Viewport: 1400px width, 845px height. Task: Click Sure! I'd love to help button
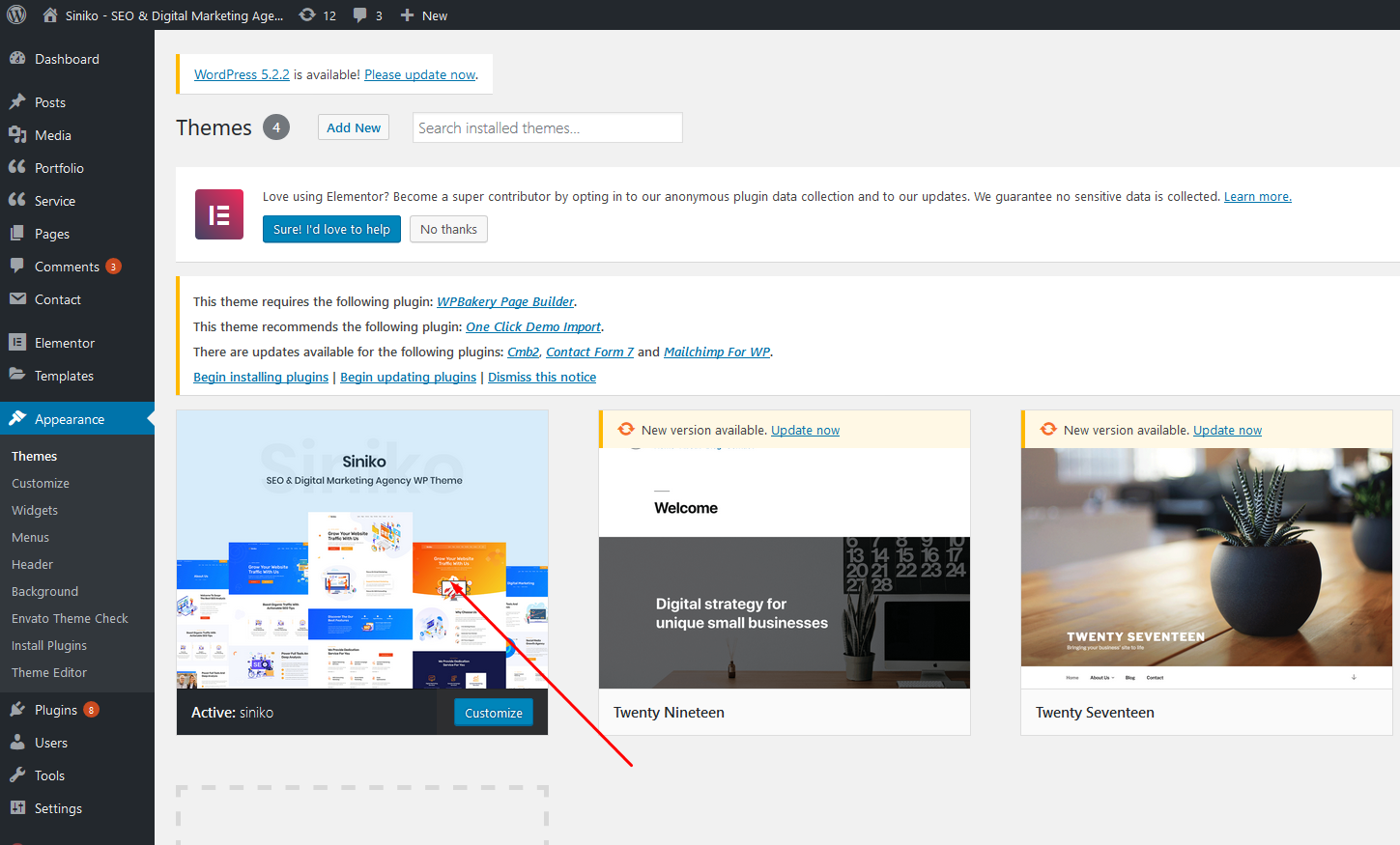tap(331, 229)
